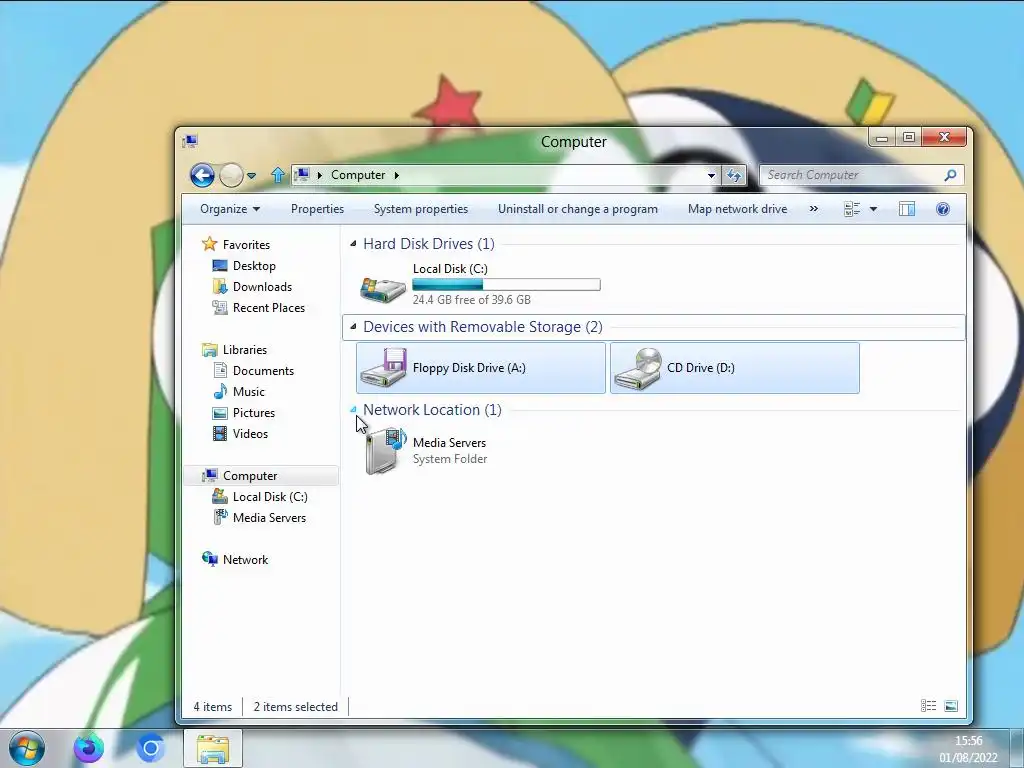Click the Local Disk (C:) usage bar
Image resolution: width=1024 pixels, height=768 pixels.
(506, 285)
